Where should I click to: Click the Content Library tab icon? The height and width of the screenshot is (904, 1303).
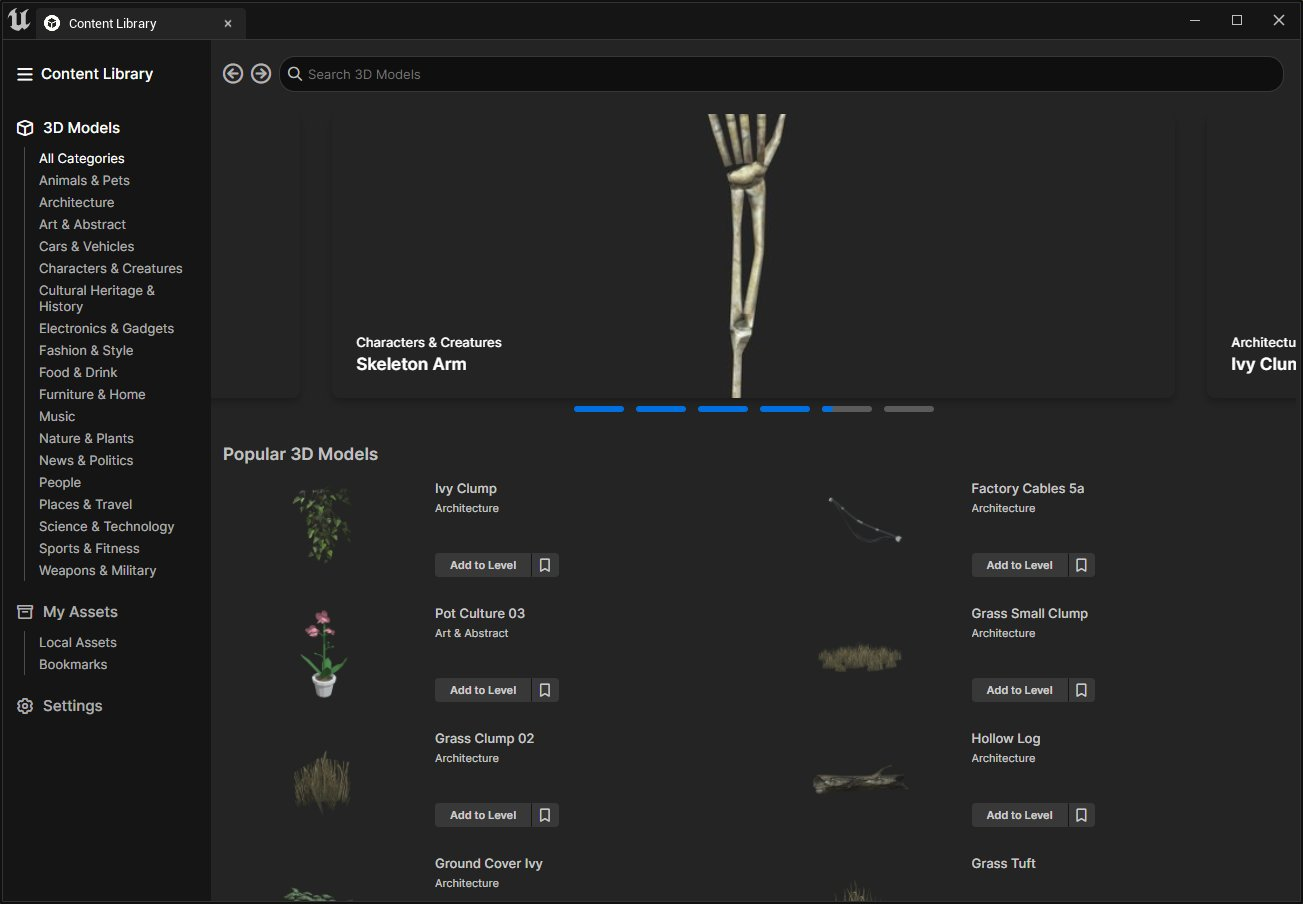click(x=52, y=23)
